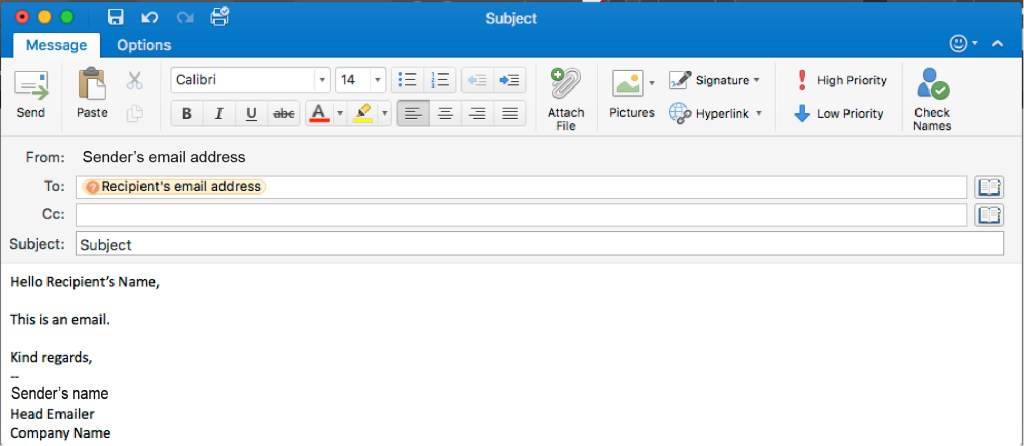Click the save floppy disk icon

pyautogui.click(x=115, y=17)
